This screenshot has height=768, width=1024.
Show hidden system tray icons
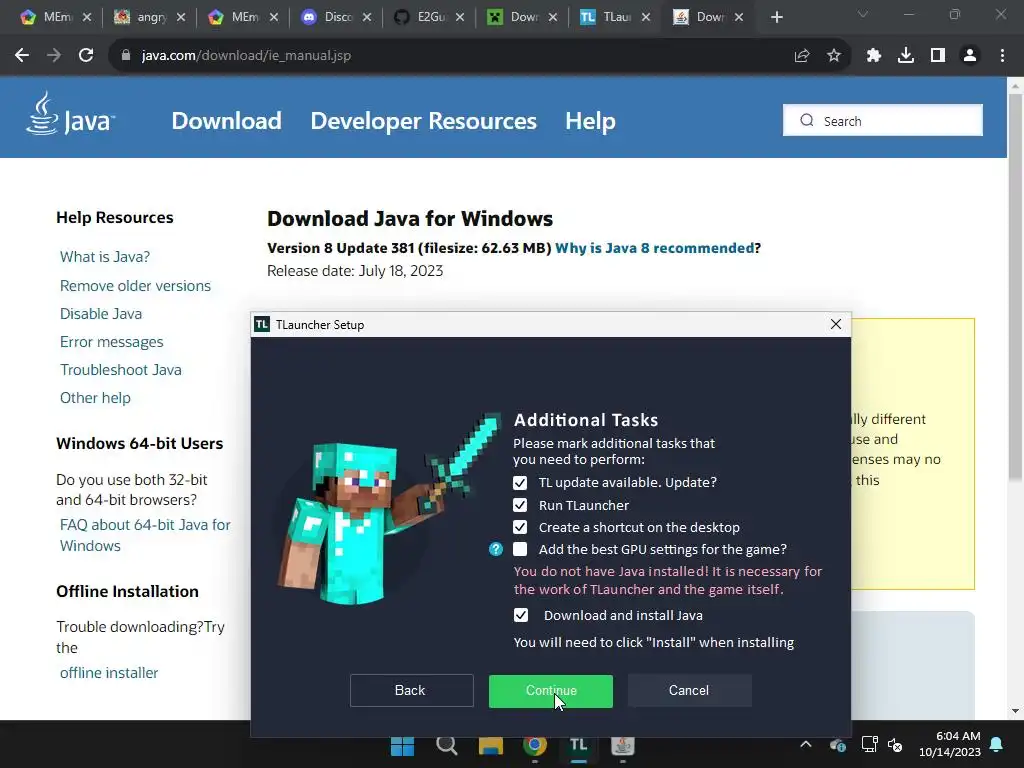click(x=806, y=744)
